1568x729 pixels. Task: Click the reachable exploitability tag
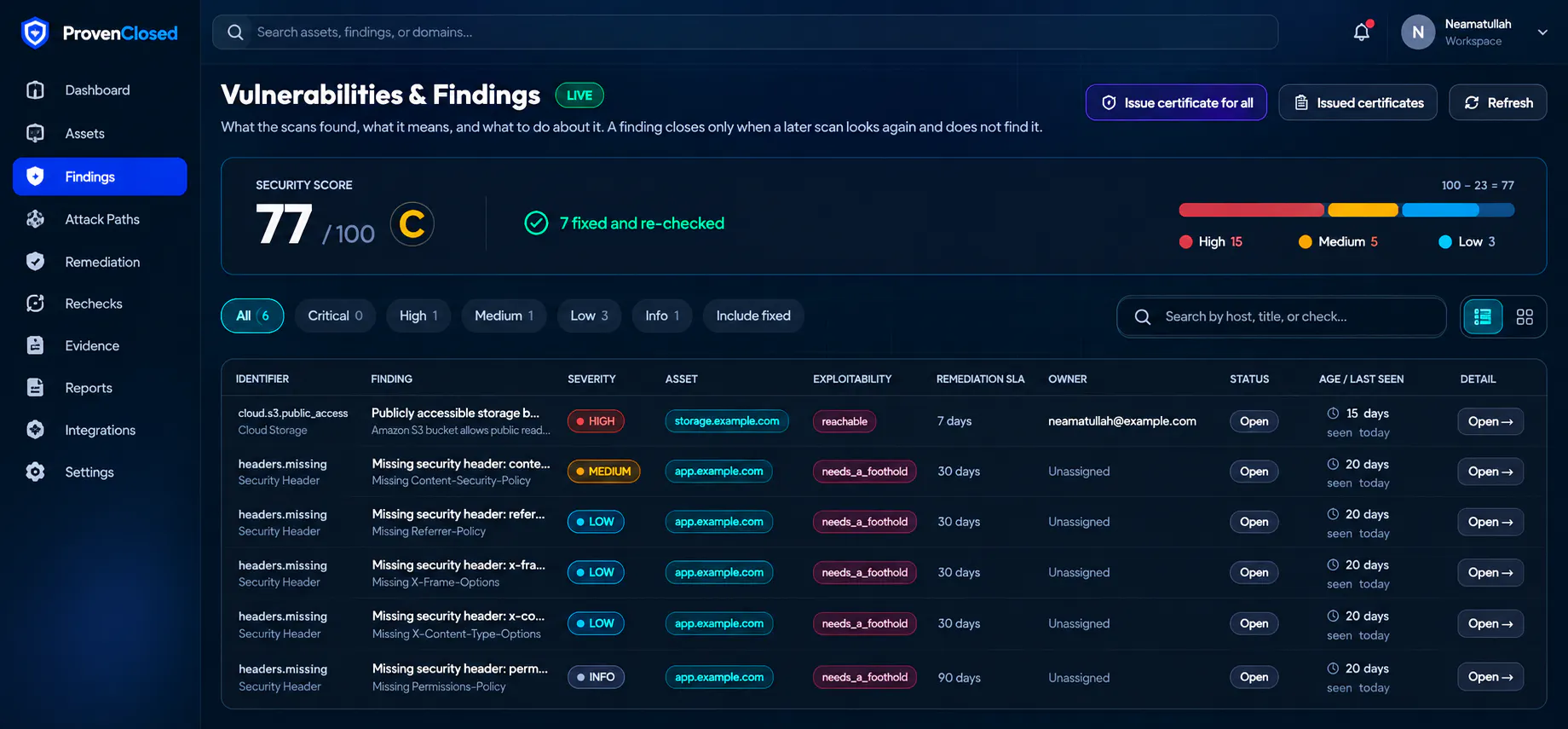tap(845, 421)
